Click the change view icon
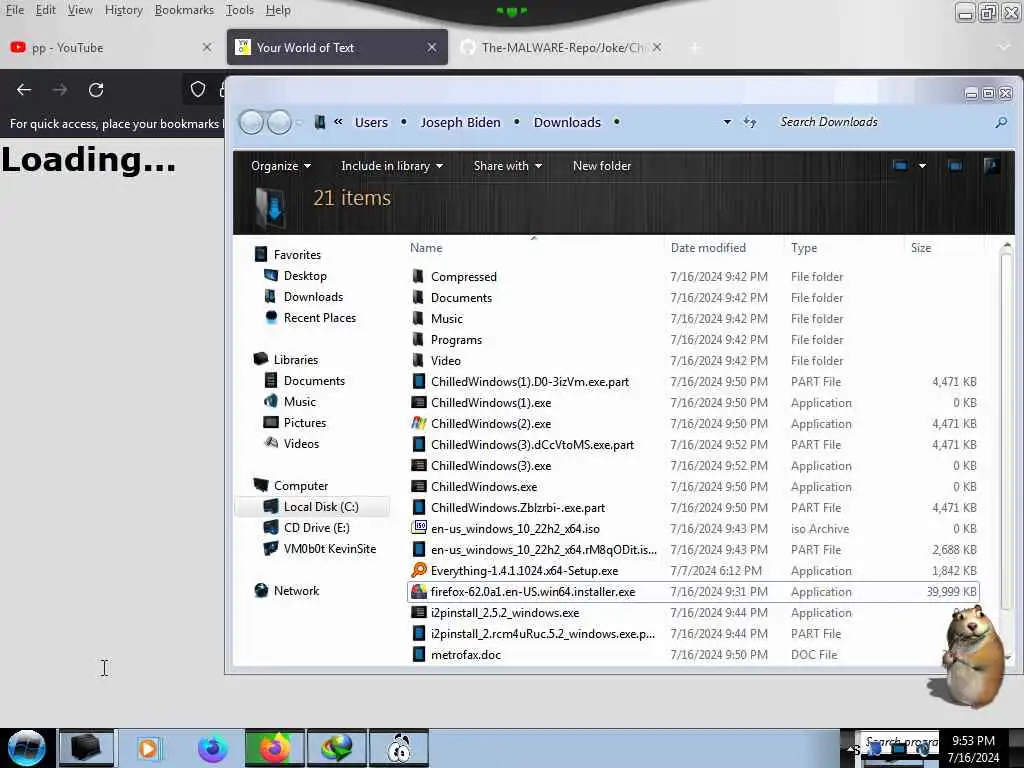 900,165
